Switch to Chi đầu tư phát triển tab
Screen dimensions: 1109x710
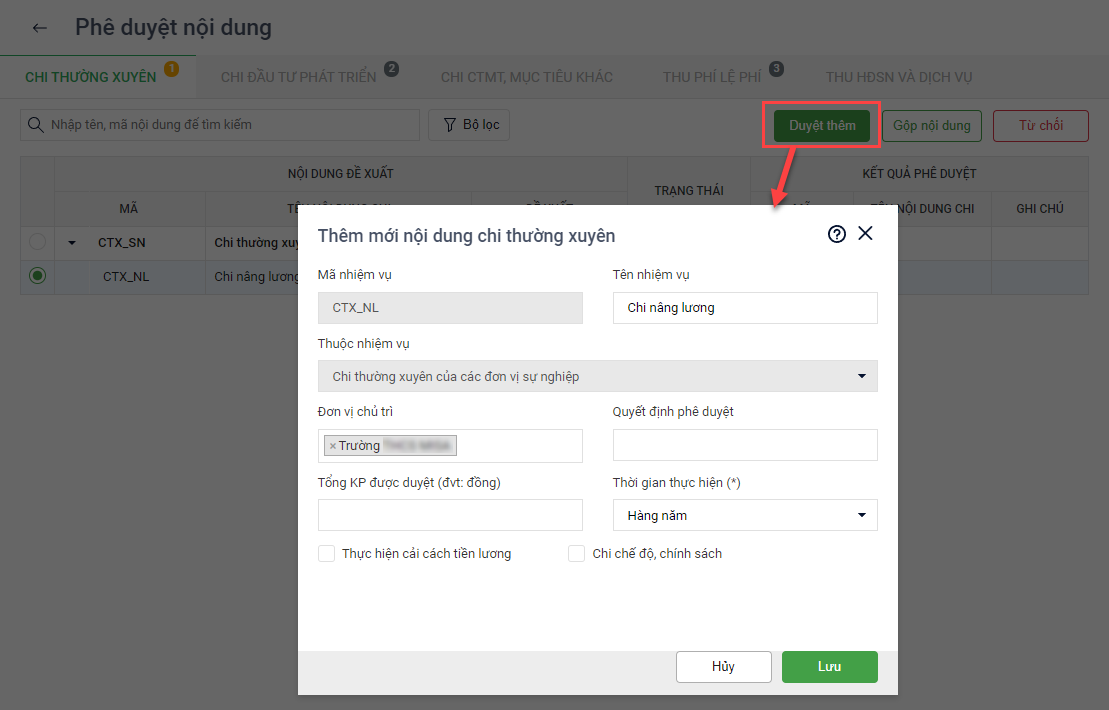pyautogui.click(x=298, y=77)
